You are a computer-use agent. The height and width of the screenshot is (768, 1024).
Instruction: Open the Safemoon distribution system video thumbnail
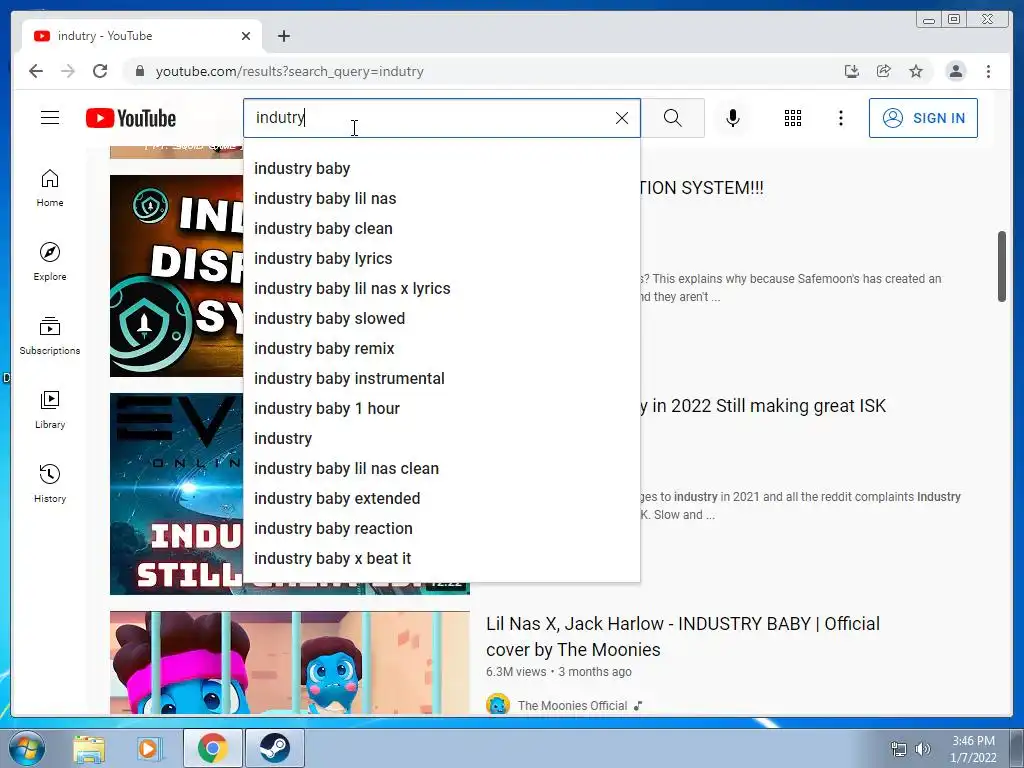coord(176,276)
